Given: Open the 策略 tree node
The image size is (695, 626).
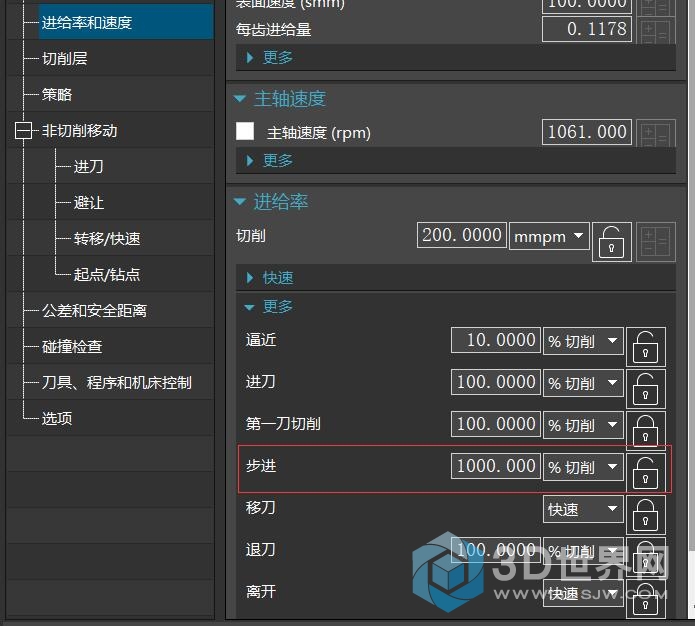Looking at the screenshot, I should [57, 94].
